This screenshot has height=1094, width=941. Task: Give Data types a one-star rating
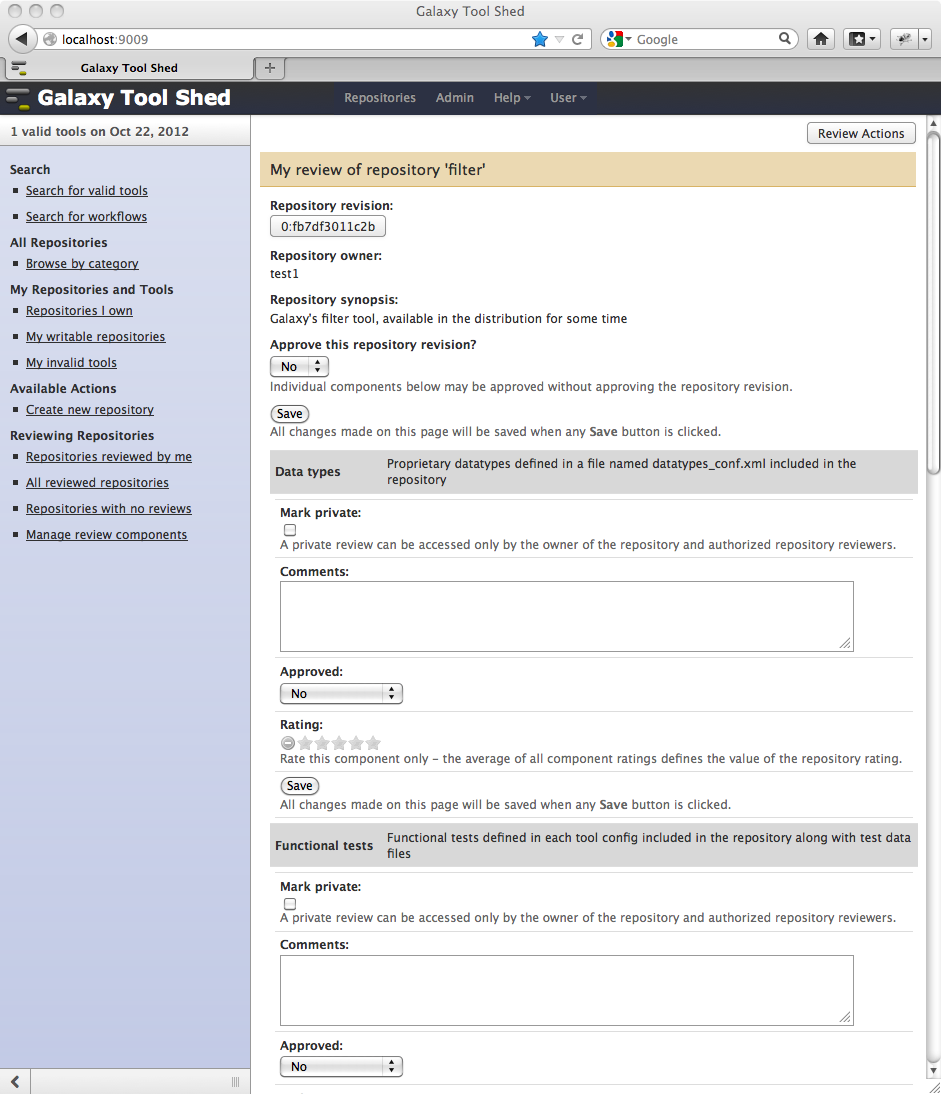[305, 743]
